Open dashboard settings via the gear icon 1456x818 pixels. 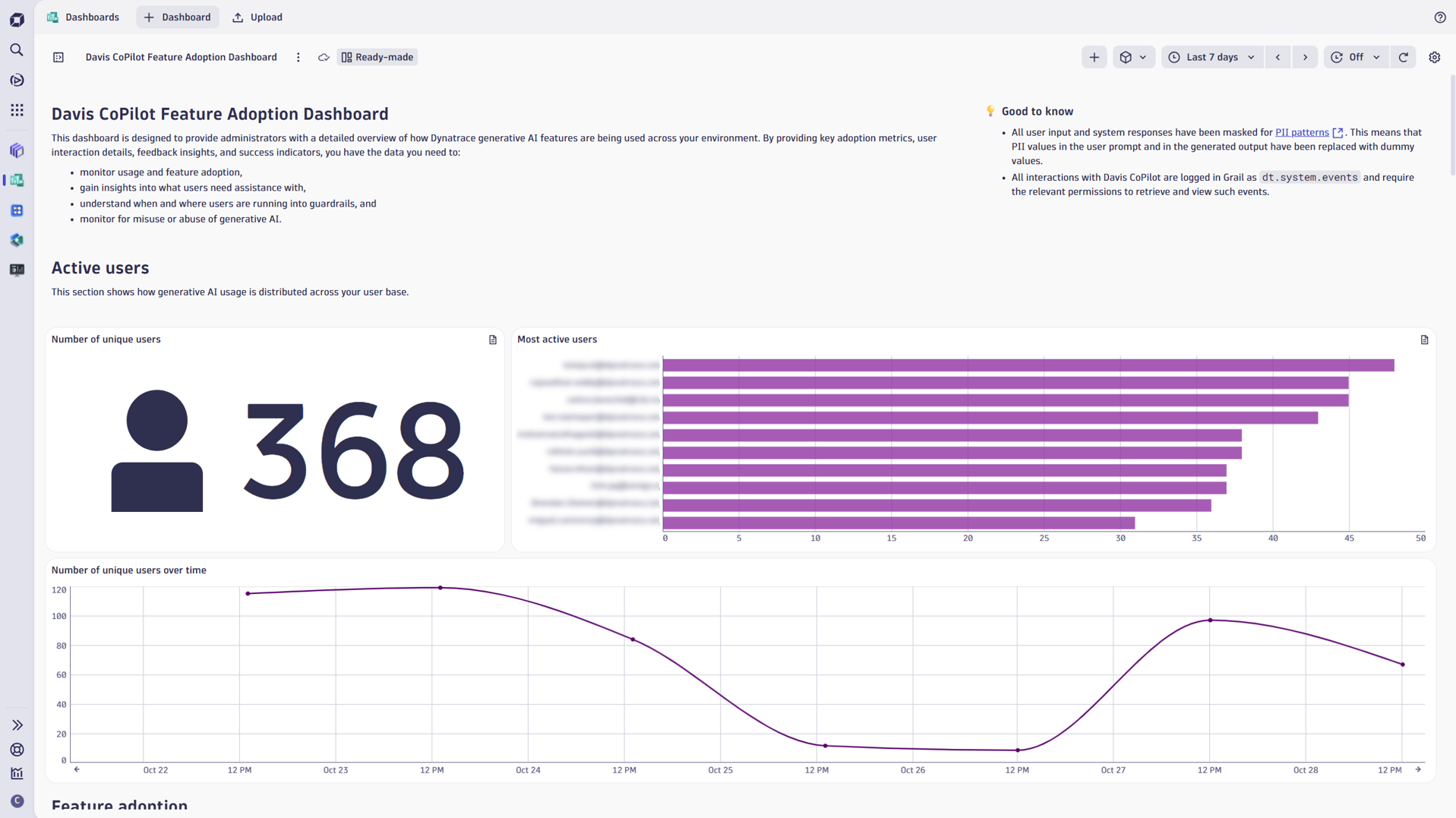coord(1435,57)
